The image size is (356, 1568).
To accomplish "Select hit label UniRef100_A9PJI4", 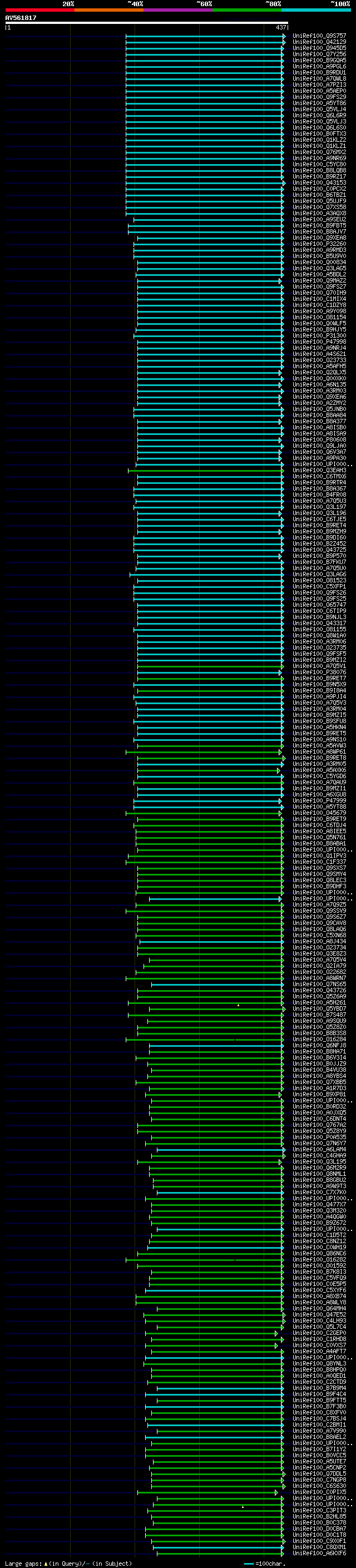I will tap(319, 696).
